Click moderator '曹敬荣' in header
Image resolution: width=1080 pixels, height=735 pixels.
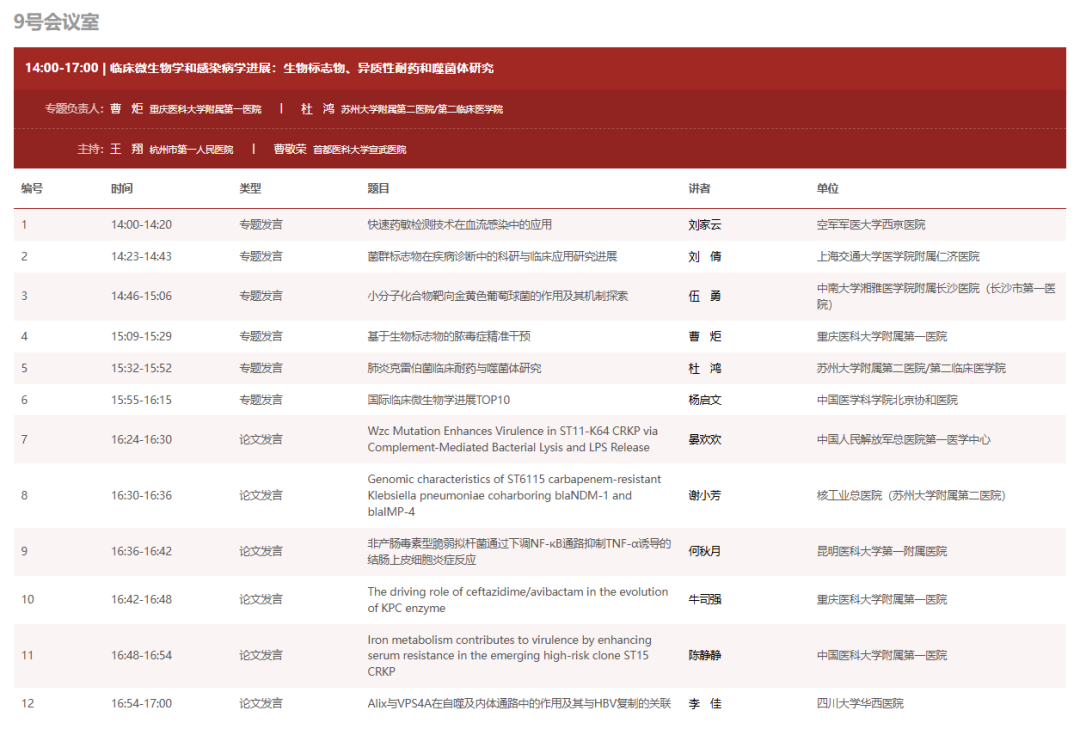point(290,149)
